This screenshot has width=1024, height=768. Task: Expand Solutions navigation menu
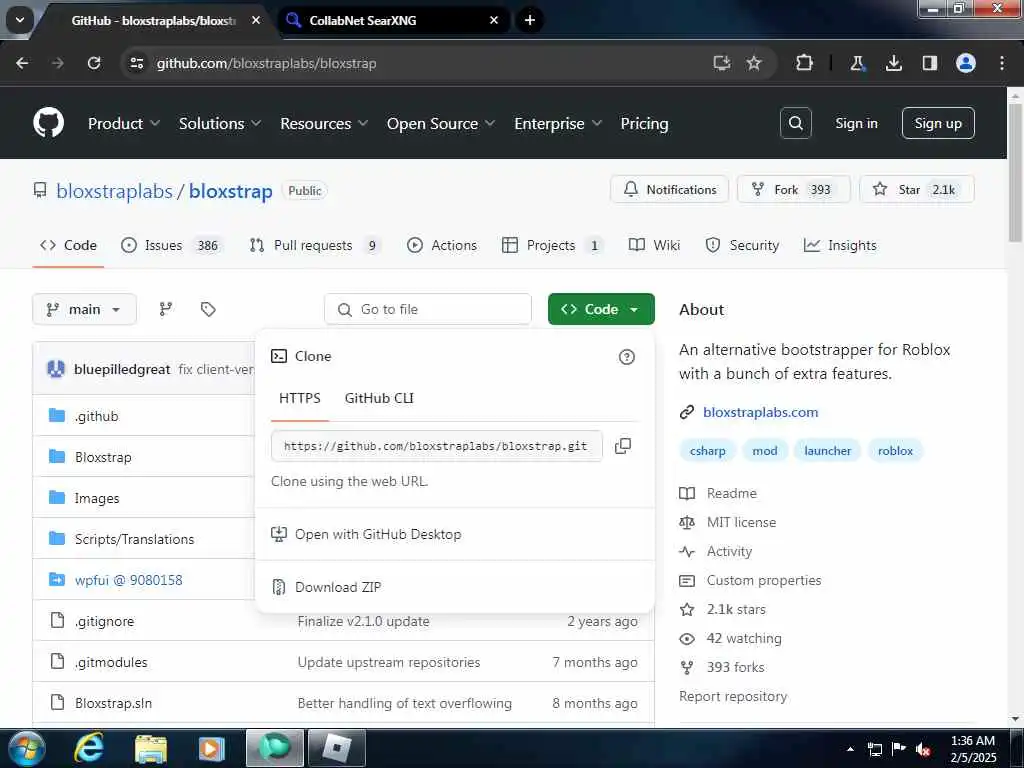tap(219, 123)
